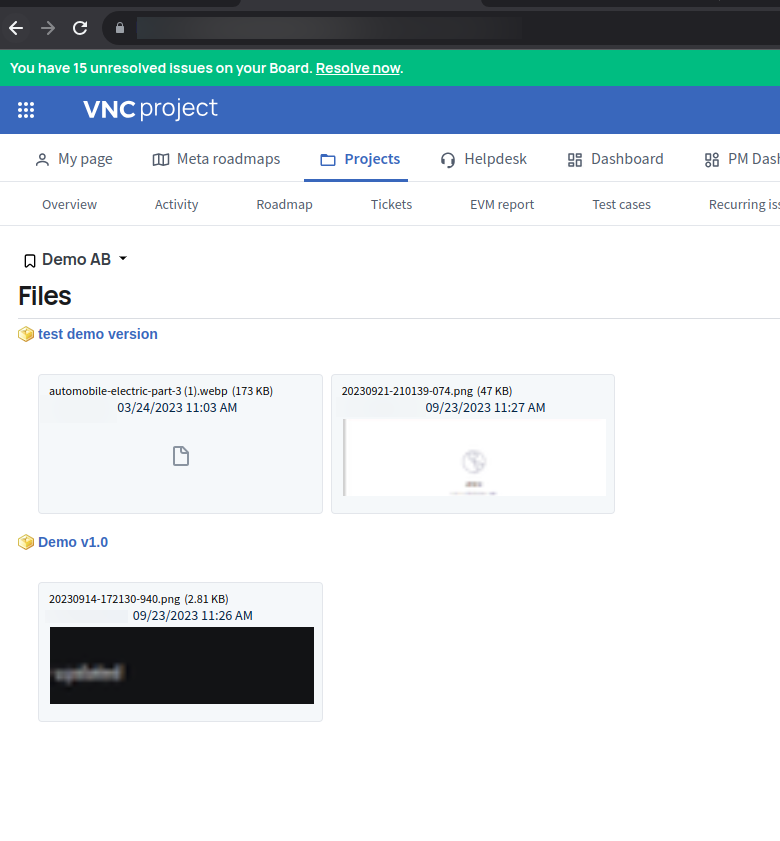Select the Tickets submenu item
This screenshot has width=780, height=841.
[391, 204]
